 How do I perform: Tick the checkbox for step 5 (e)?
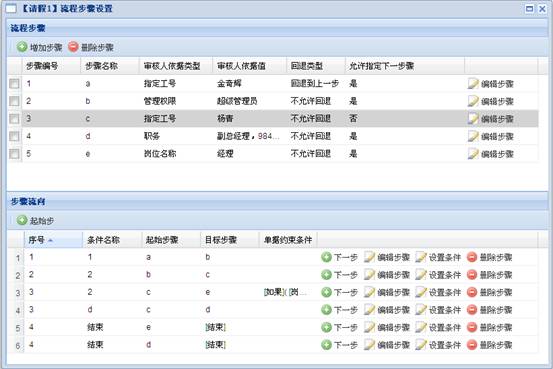[x=14, y=154]
